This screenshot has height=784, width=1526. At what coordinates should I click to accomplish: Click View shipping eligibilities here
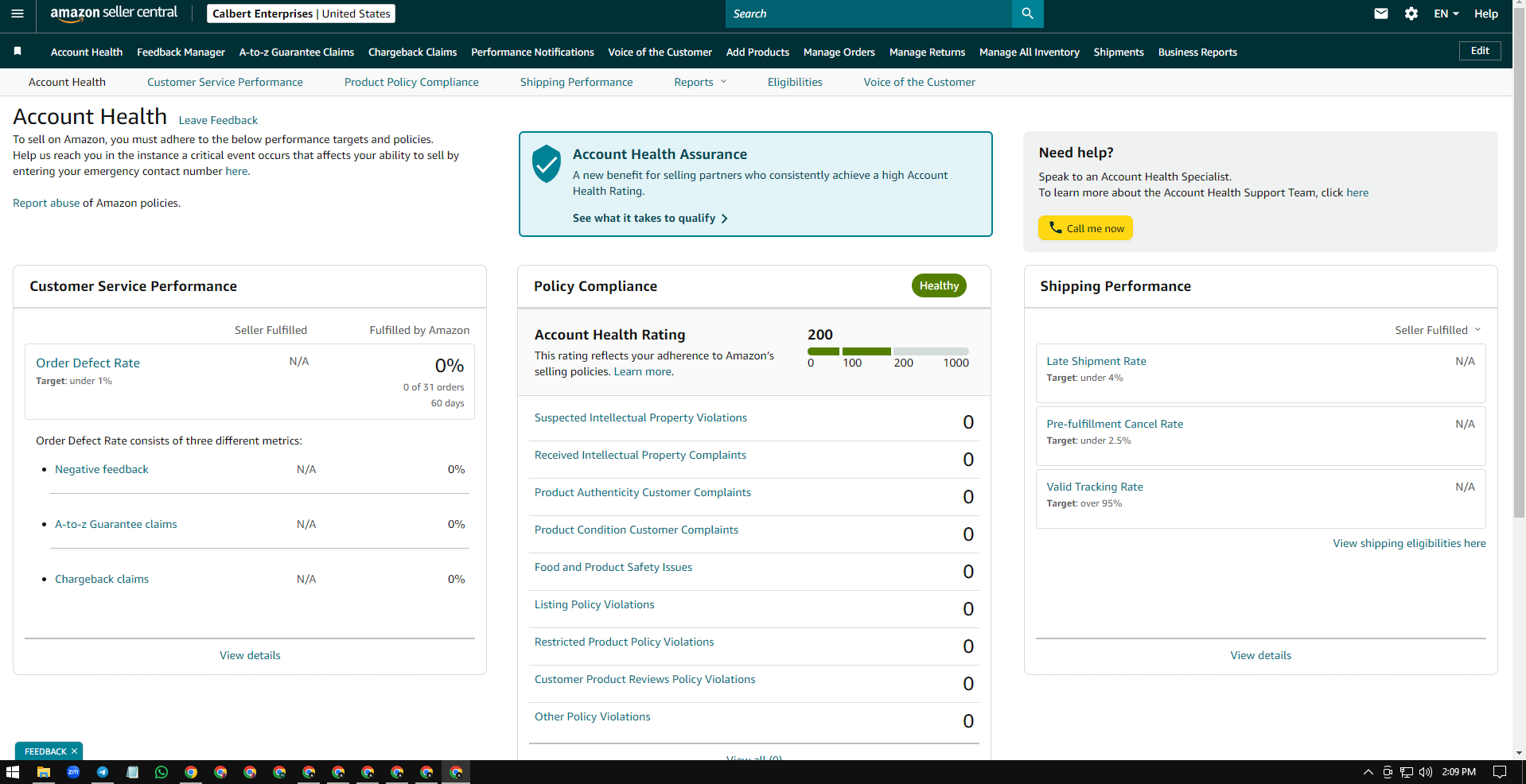[x=1409, y=543]
